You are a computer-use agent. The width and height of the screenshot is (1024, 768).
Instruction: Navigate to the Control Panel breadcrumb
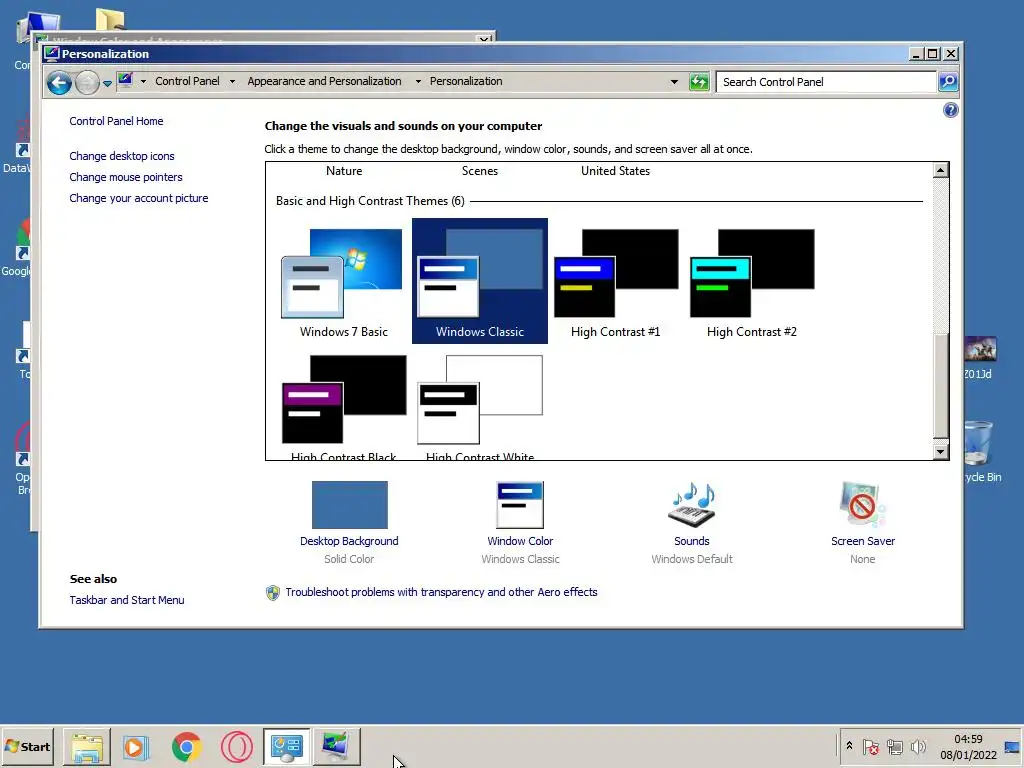[187, 81]
